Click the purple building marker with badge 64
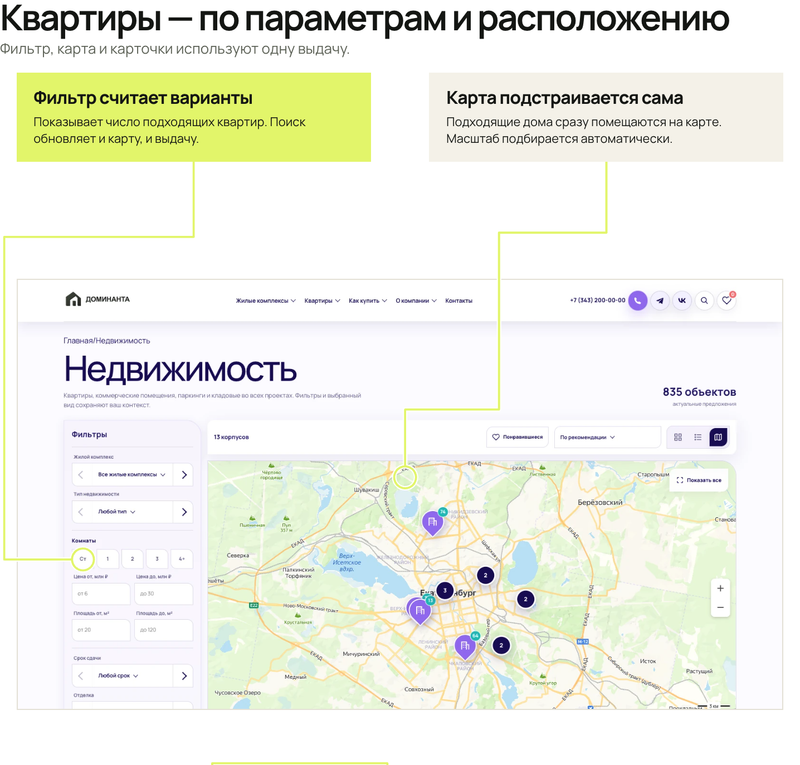Viewport: 800px width, 765px height. 465,647
